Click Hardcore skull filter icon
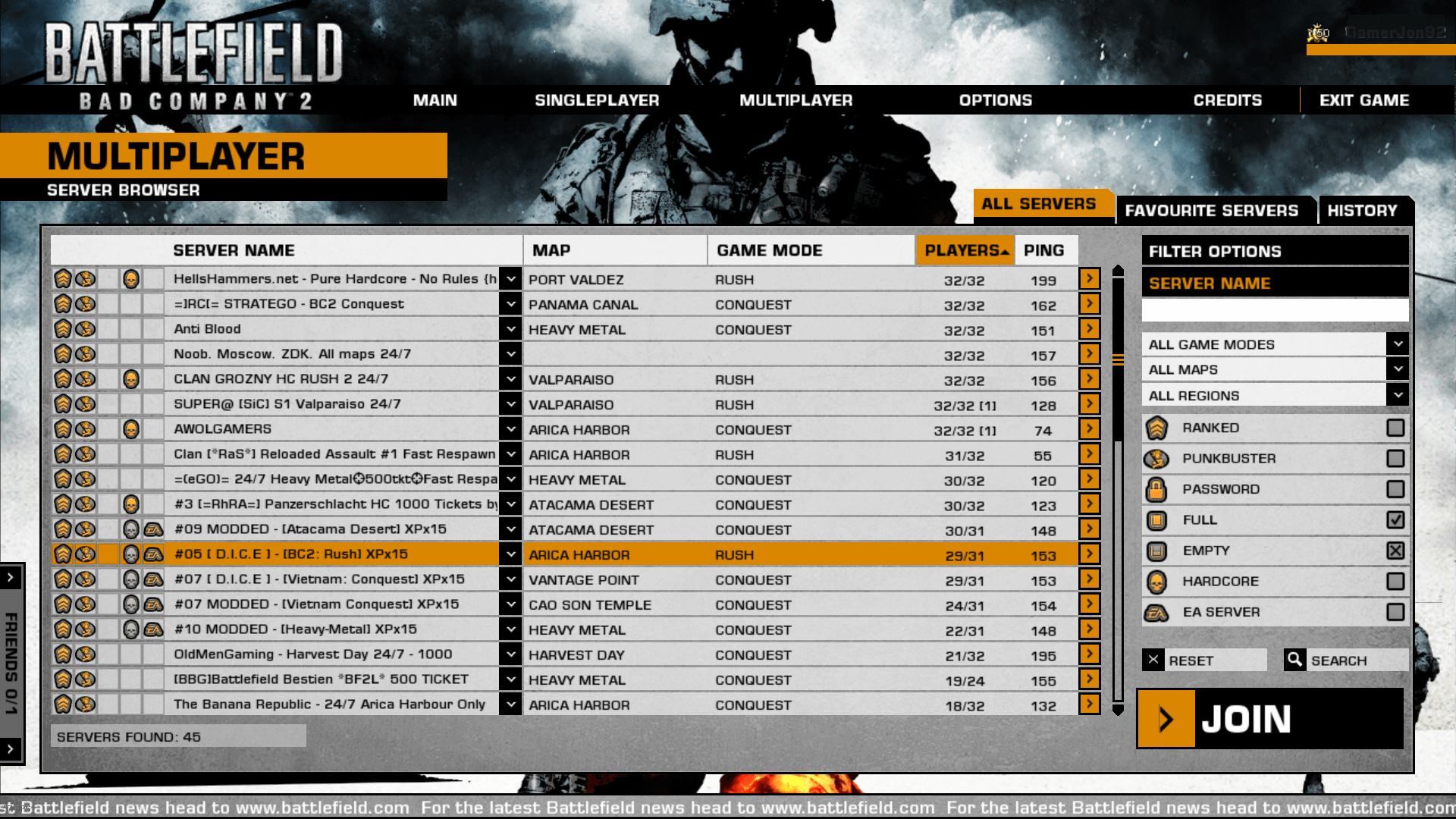The height and width of the screenshot is (819, 1456). coord(1156,582)
